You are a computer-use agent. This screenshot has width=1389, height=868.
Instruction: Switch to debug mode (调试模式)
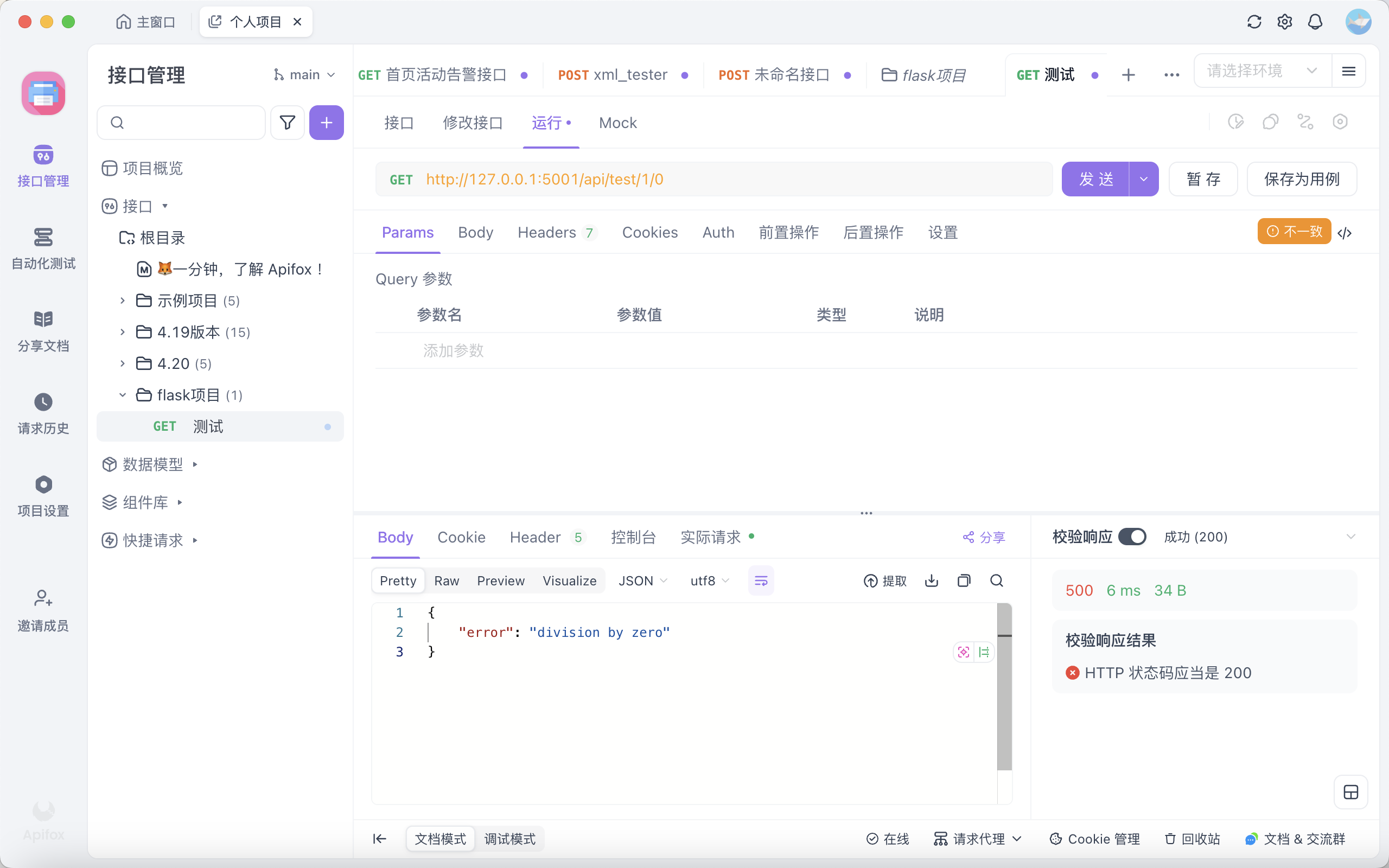509,839
